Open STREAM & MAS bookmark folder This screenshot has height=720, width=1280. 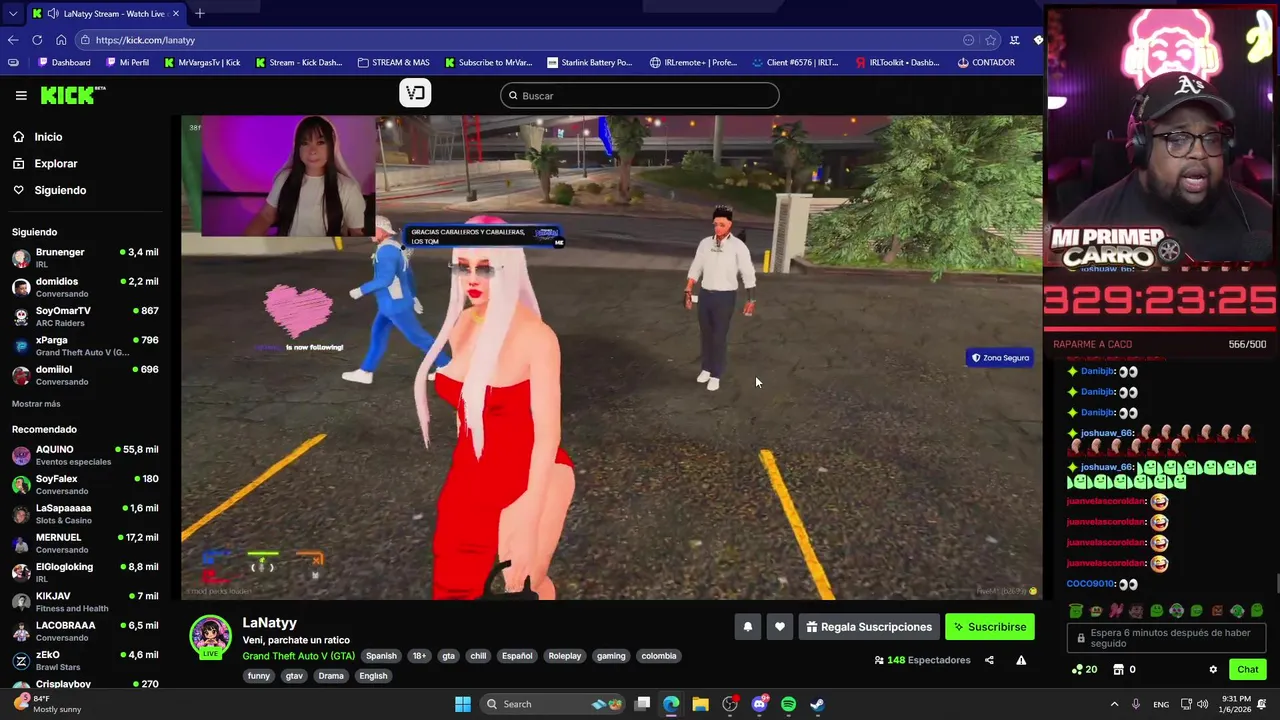(394, 62)
